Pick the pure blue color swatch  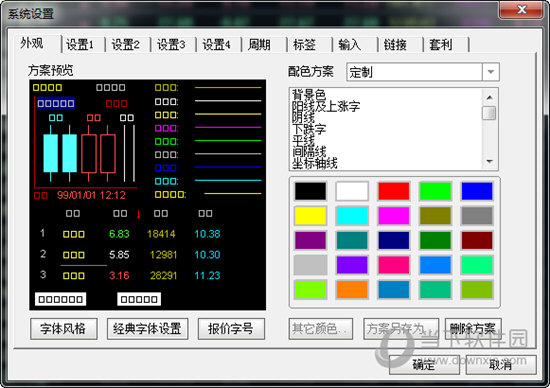pos(477,191)
